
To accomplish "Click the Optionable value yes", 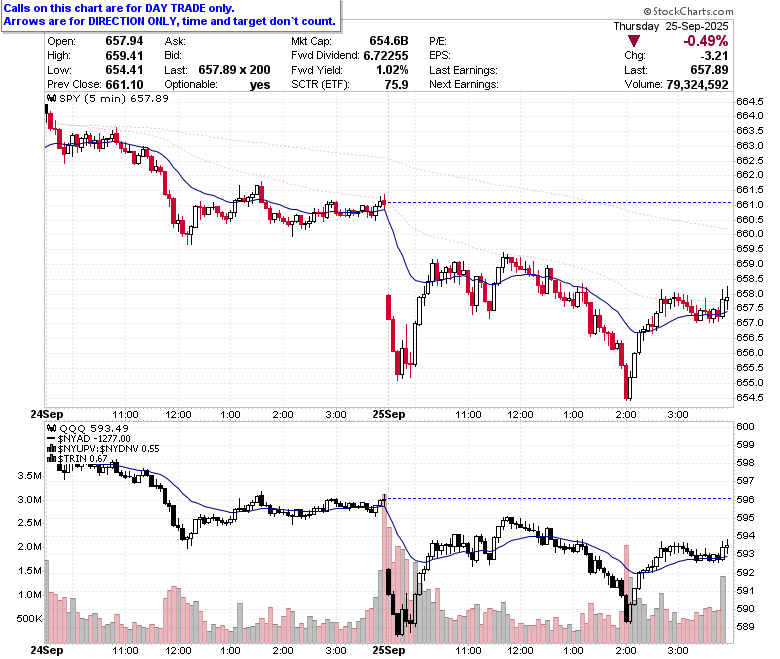I will pos(260,85).
